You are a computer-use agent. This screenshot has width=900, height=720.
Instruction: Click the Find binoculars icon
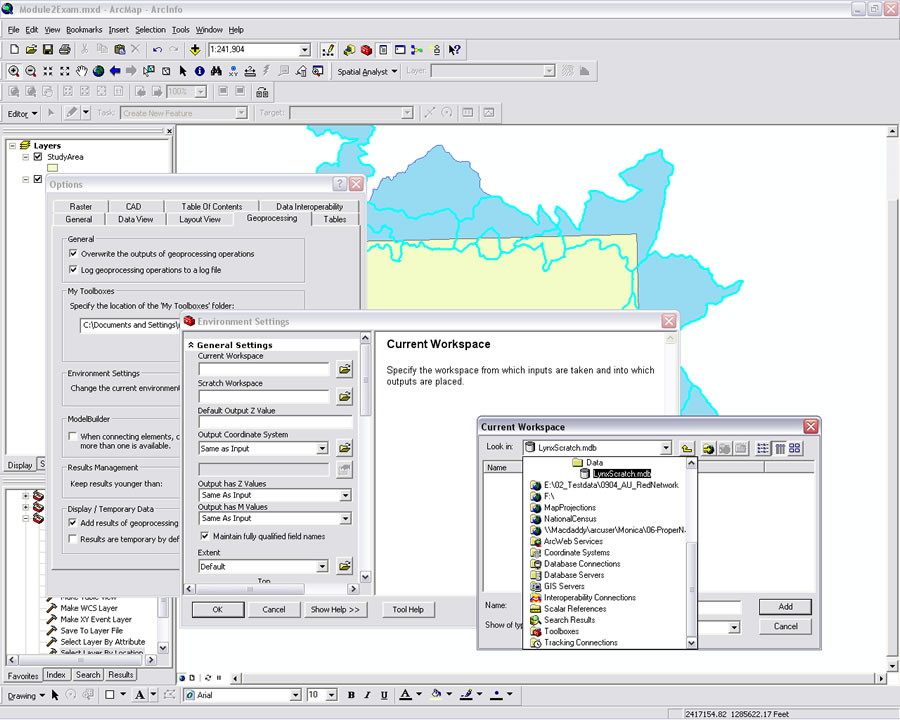[216, 71]
